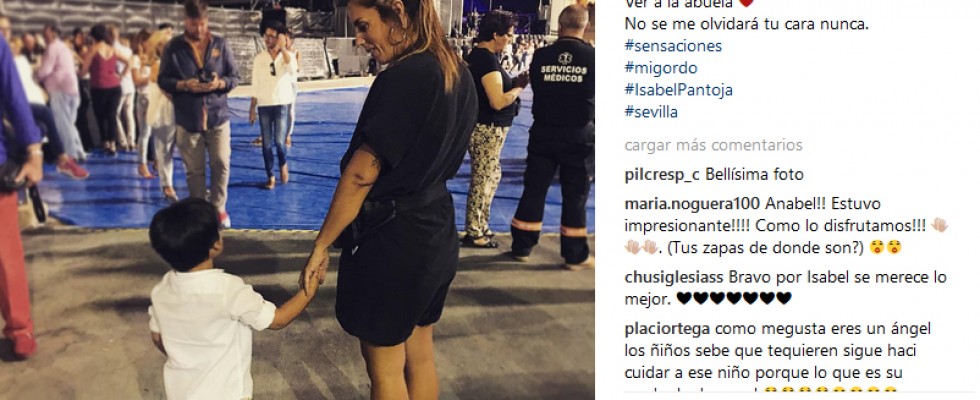Open chusiglesiass user profile
This screenshot has width=980, height=400.
[x=674, y=277]
